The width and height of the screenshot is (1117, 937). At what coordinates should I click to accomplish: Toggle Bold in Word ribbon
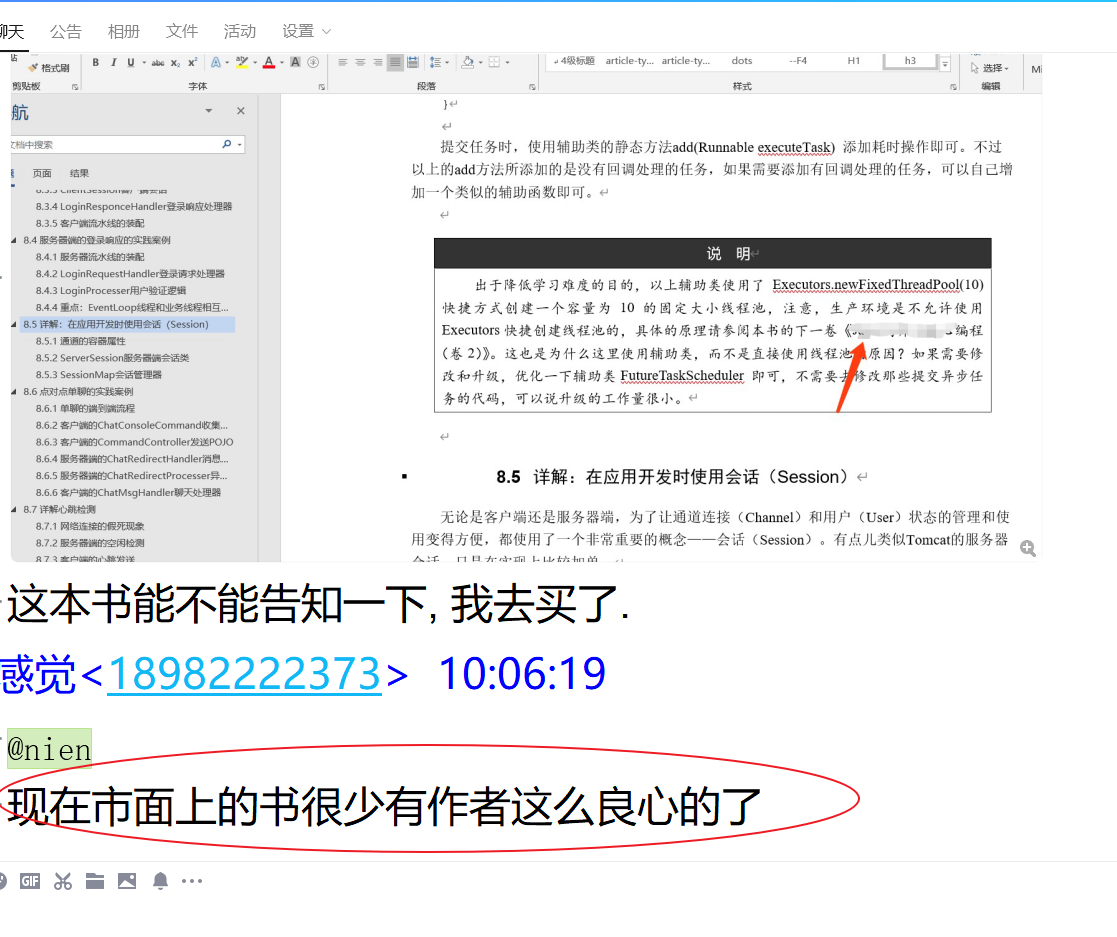[95, 63]
